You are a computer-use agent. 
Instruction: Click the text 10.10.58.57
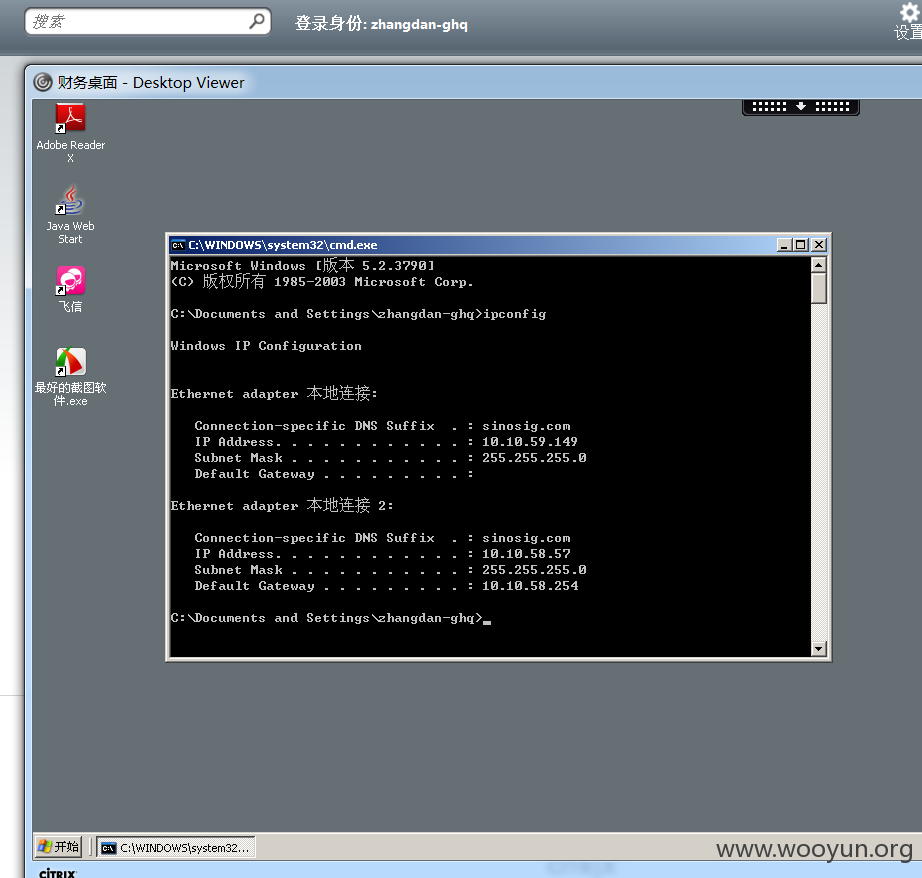click(526, 554)
